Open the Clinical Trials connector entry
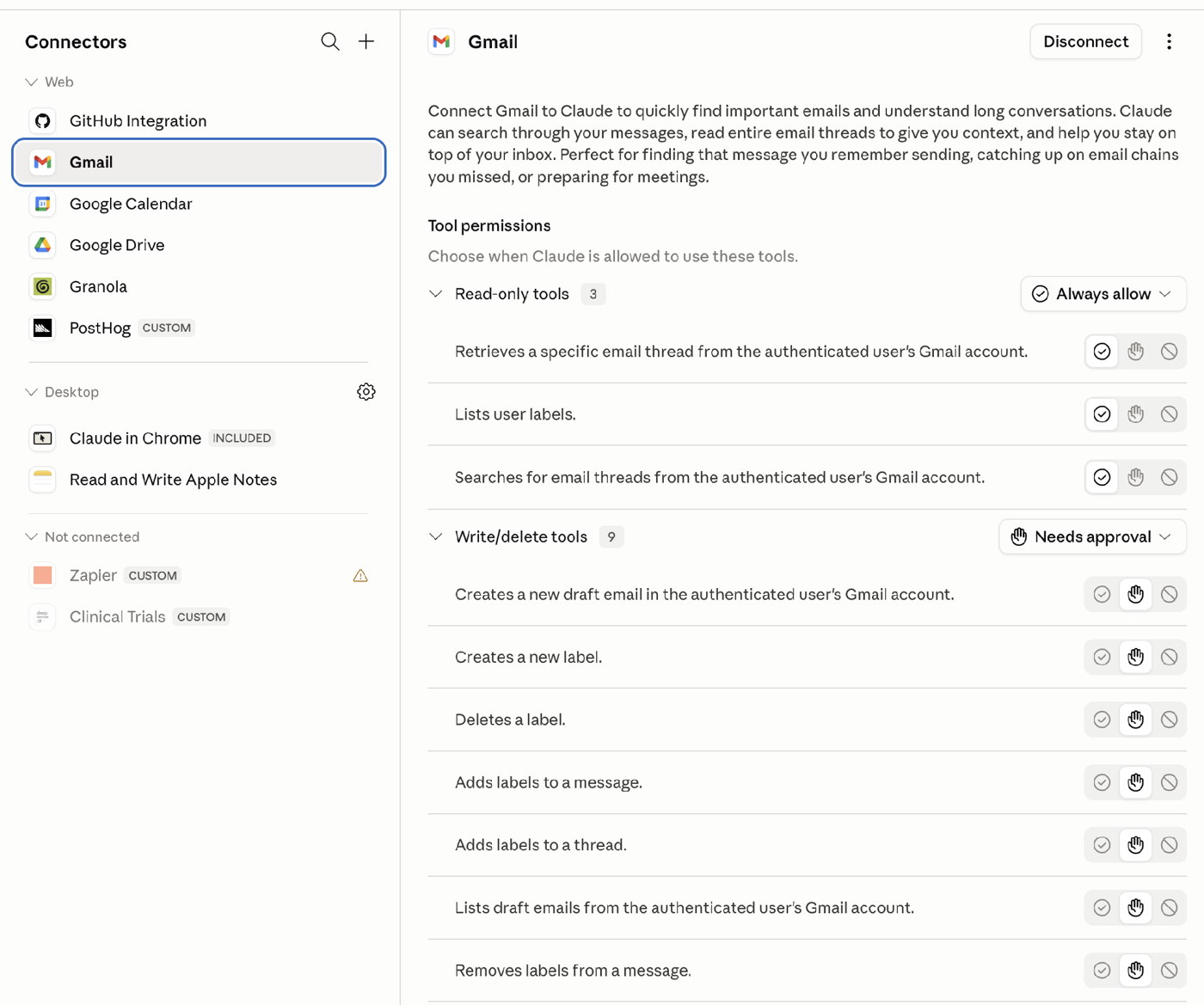1204x1005 pixels. (199, 616)
